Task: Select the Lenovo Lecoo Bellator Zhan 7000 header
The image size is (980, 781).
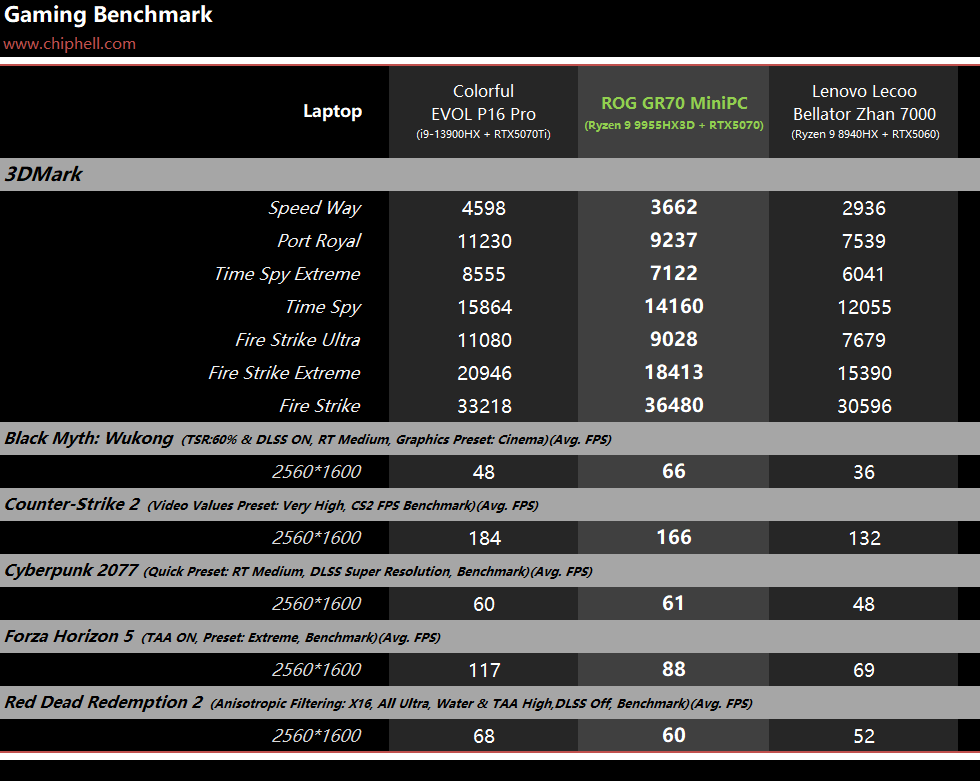Action: [864, 111]
